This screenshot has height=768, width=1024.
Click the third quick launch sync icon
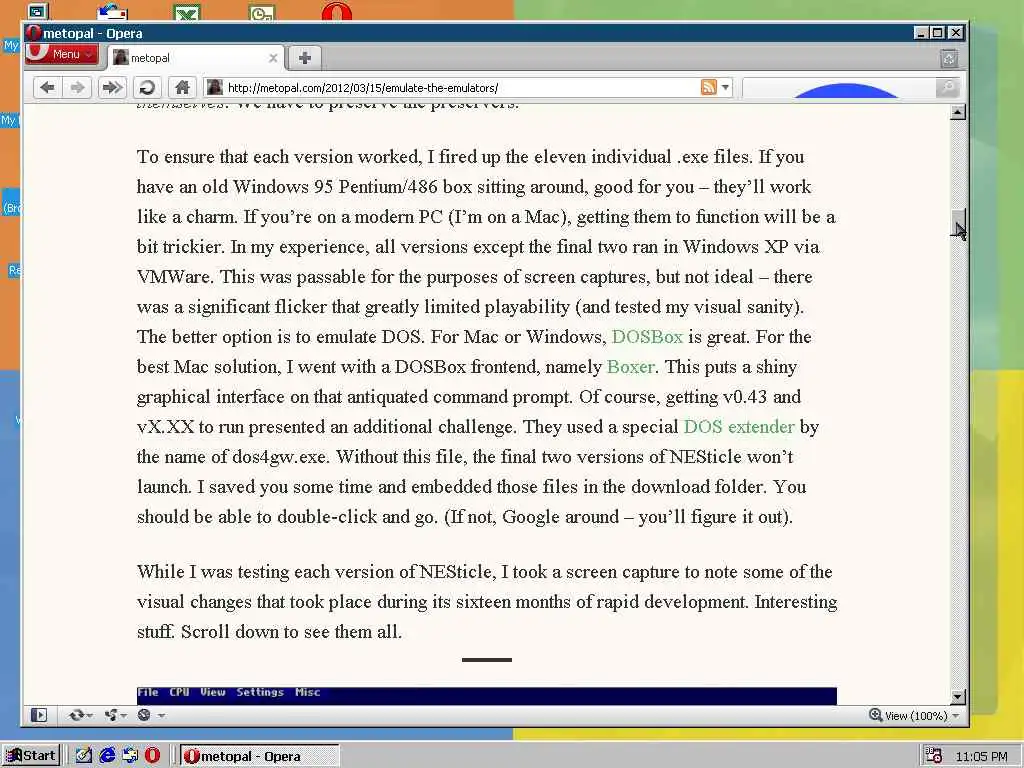(x=130, y=756)
